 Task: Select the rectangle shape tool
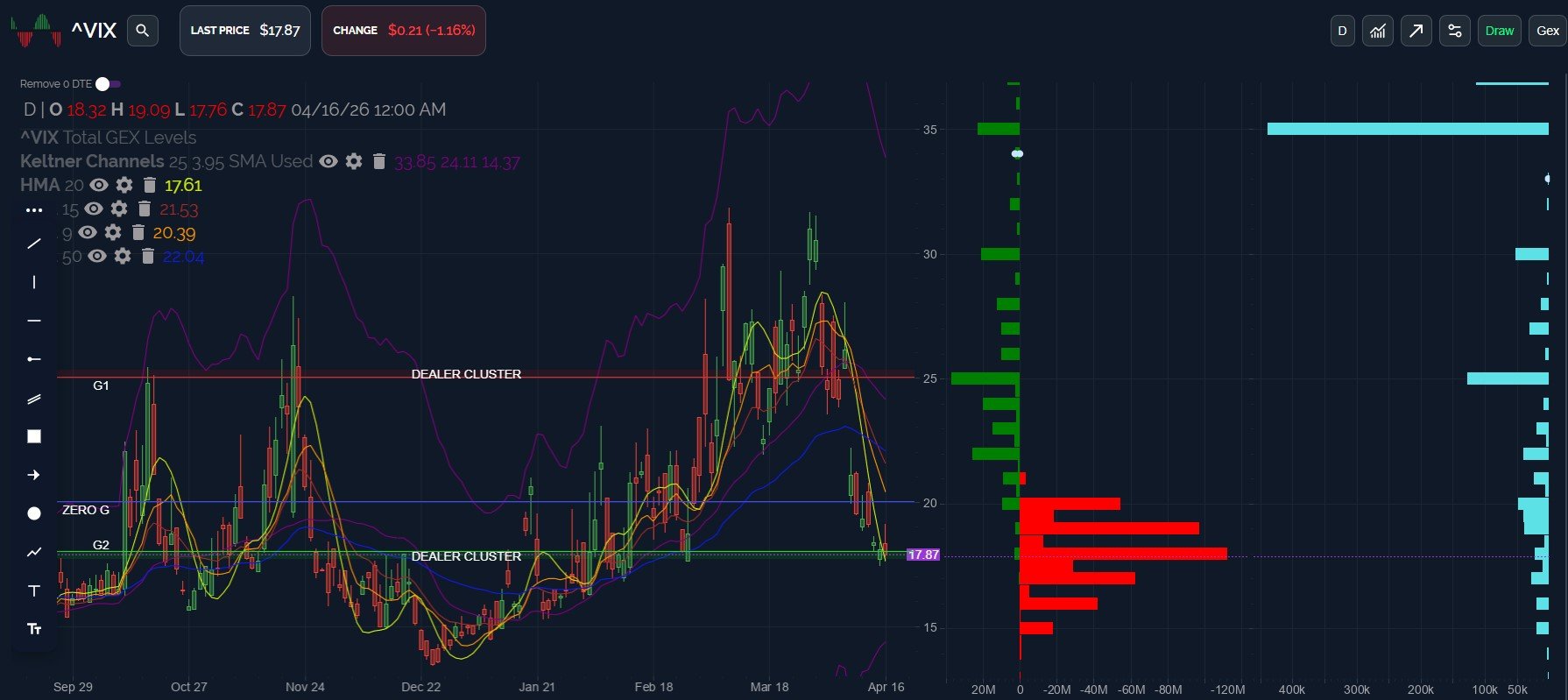point(34,436)
